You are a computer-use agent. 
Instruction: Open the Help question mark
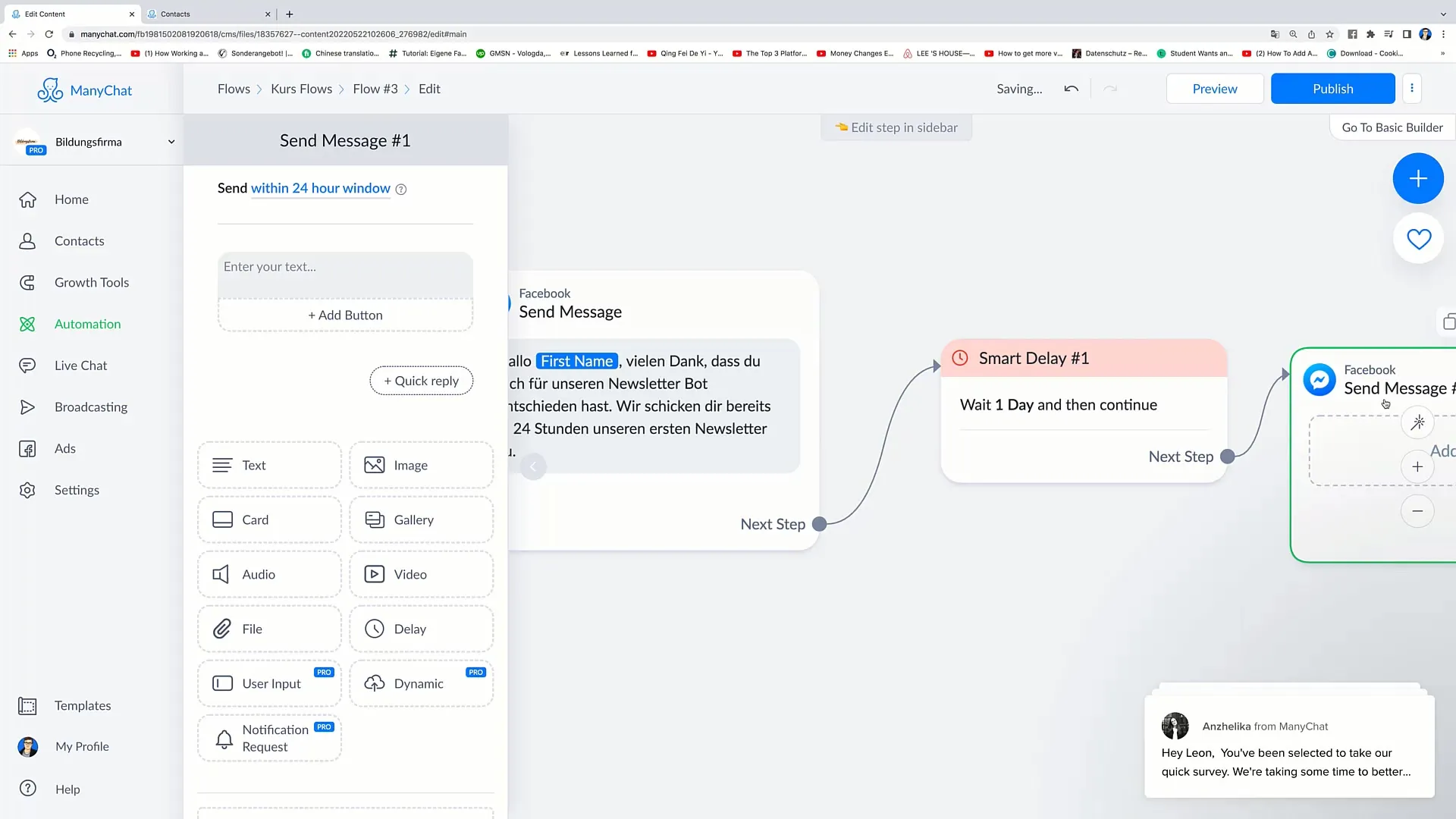click(x=27, y=789)
